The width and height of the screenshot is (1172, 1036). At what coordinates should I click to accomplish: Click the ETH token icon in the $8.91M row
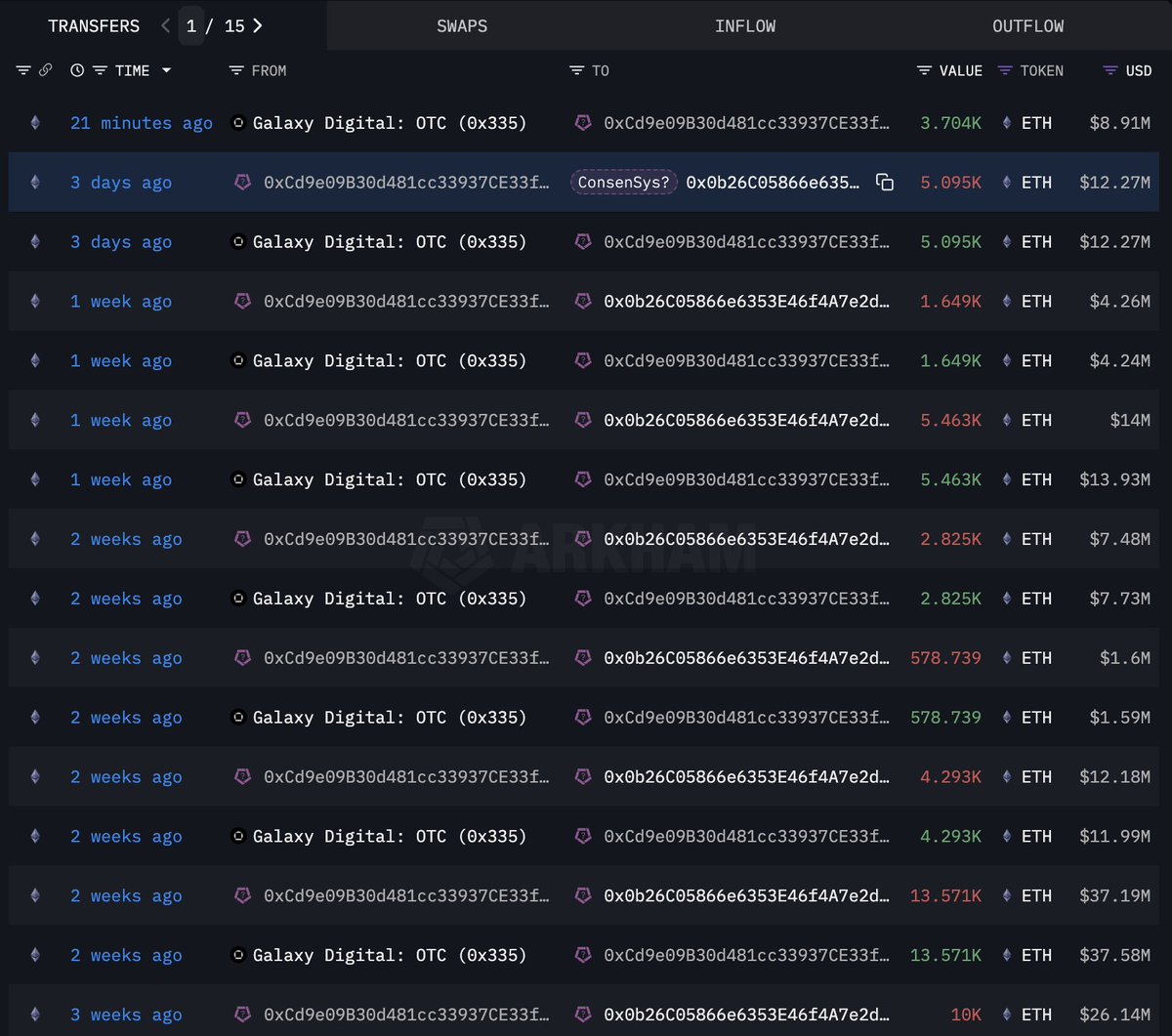tap(1007, 123)
